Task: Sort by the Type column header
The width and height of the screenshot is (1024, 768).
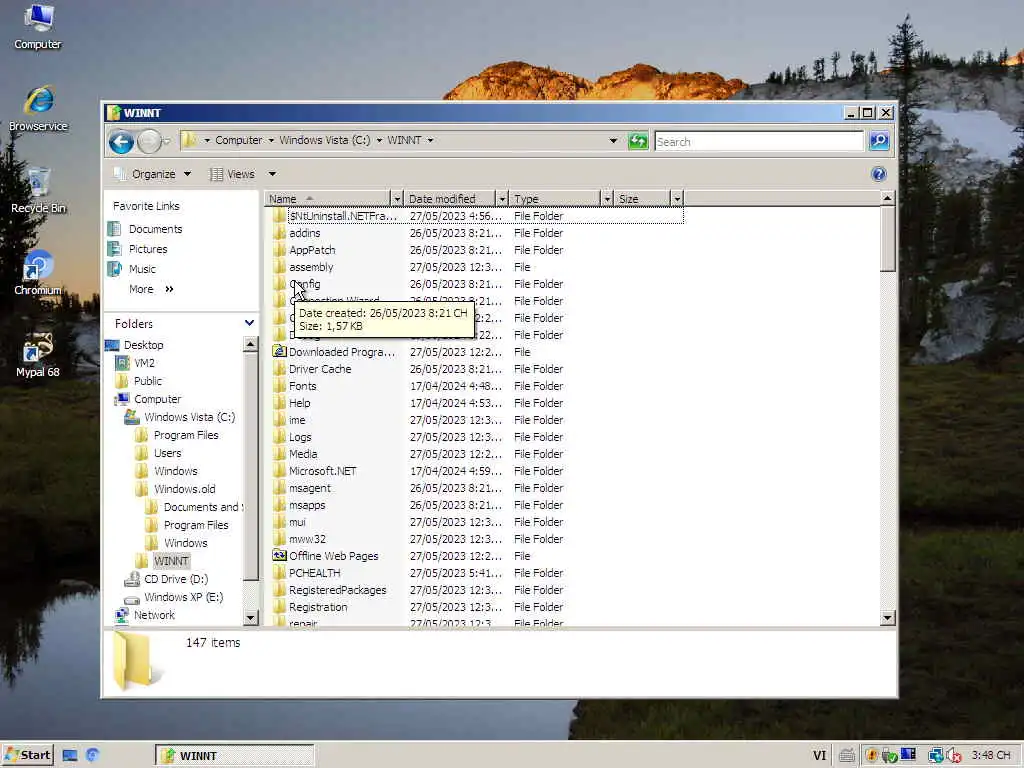Action: coord(554,199)
